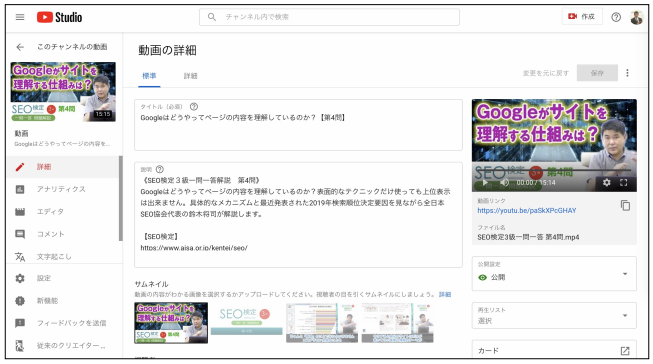Click the settings gear sidebar icon
The image size is (653, 364).
(20, 278)
